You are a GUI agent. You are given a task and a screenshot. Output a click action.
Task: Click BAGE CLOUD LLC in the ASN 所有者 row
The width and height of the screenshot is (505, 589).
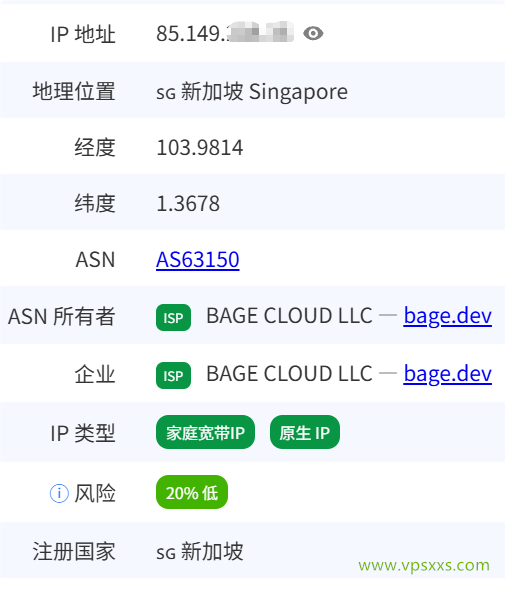click(x=289, y=316)
